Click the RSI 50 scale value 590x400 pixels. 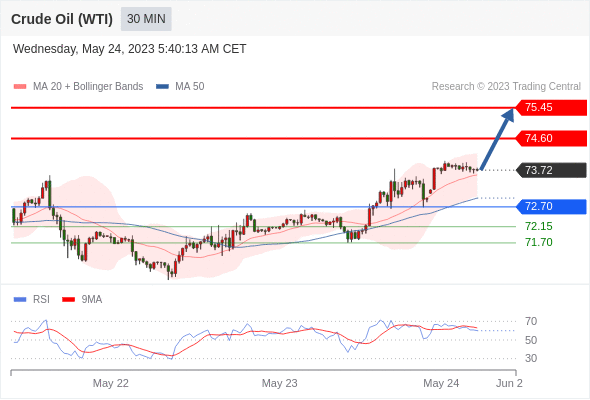point(531,340)
